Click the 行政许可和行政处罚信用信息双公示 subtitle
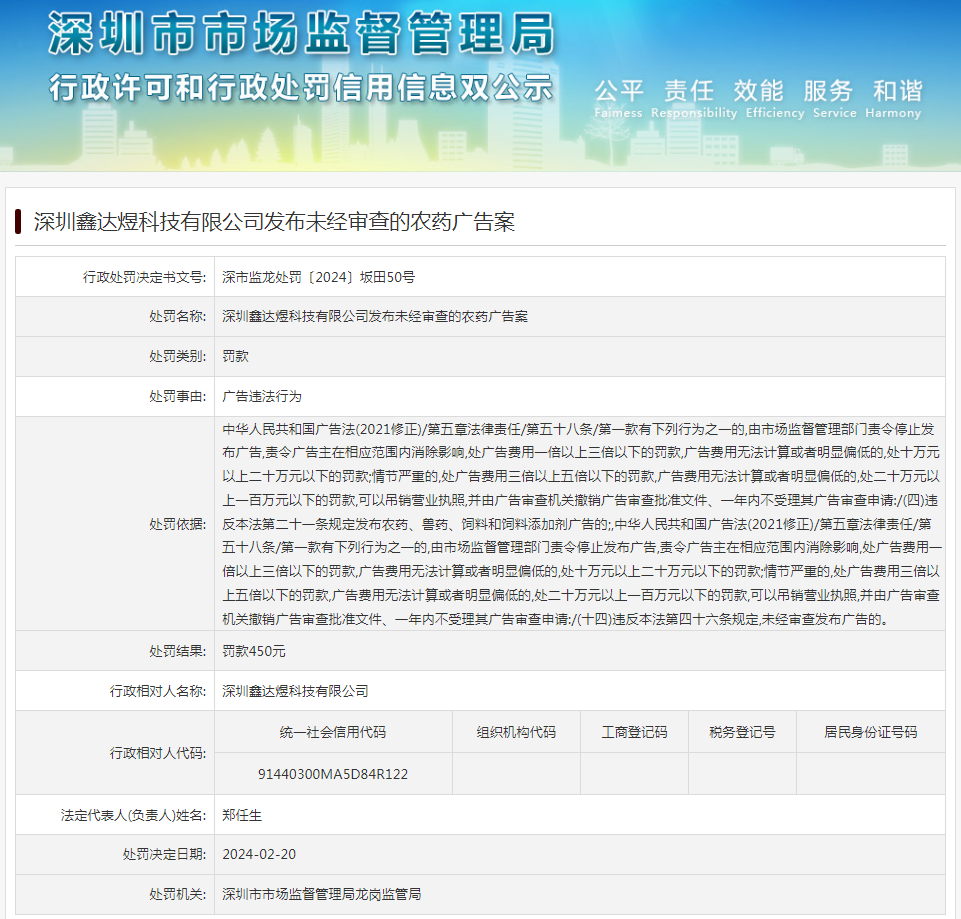The height and width of the screenshot is (919, 961). [300, 88]
